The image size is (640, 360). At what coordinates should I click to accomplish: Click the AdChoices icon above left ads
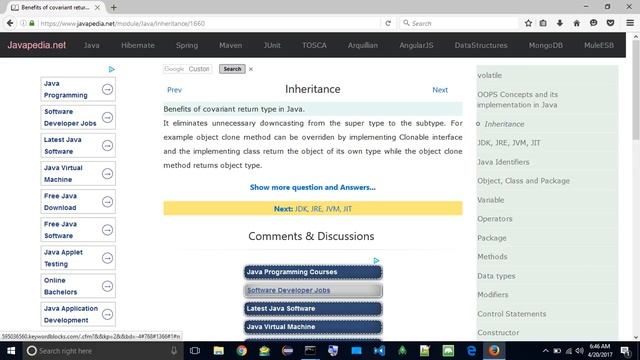point(111,69)
